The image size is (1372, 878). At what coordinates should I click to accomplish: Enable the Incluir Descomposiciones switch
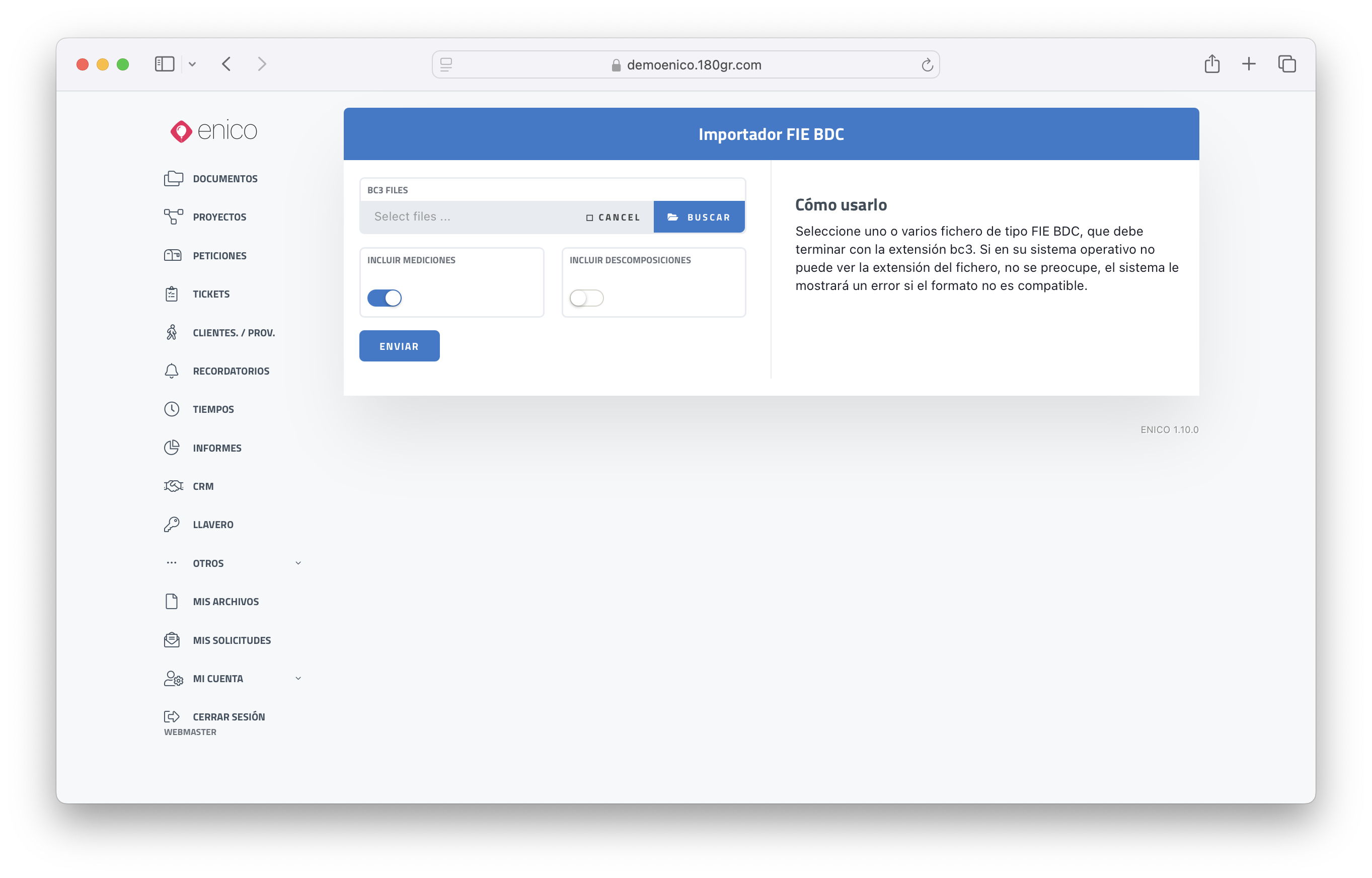(x=586, y=298)
